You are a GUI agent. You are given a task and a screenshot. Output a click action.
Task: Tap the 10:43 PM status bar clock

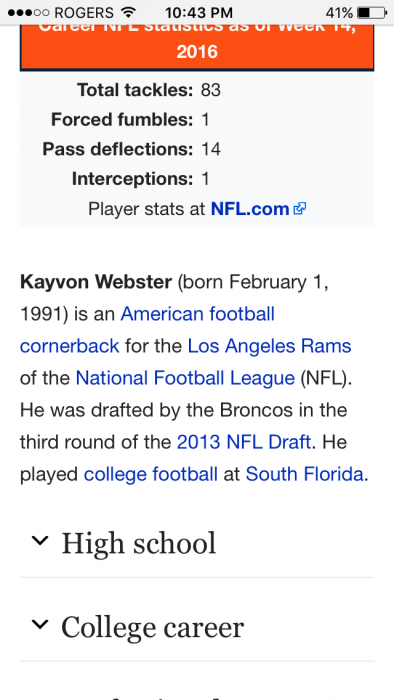tap(199, 12)
